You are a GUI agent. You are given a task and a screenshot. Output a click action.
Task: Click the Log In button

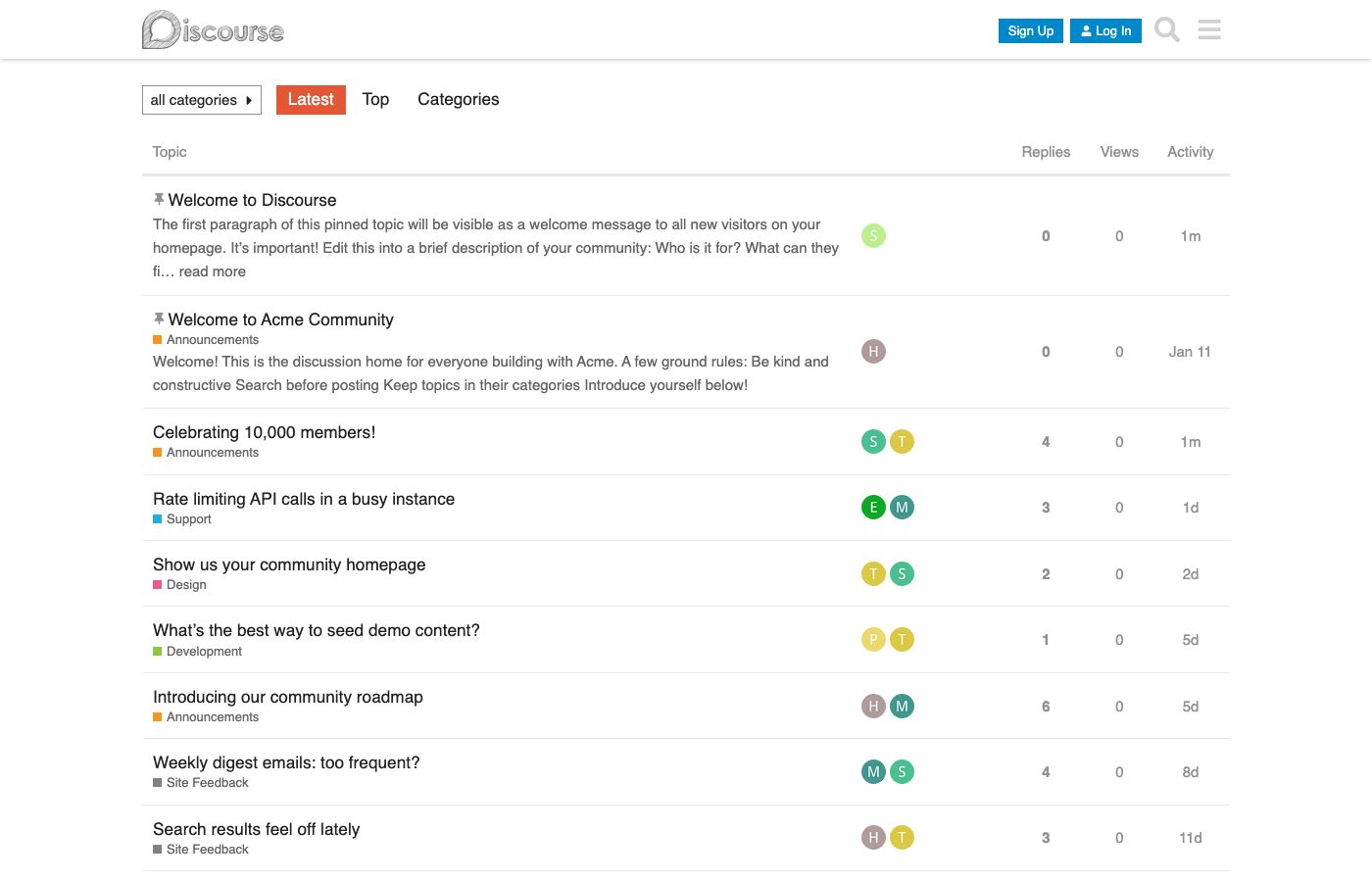coord(1105,30)
